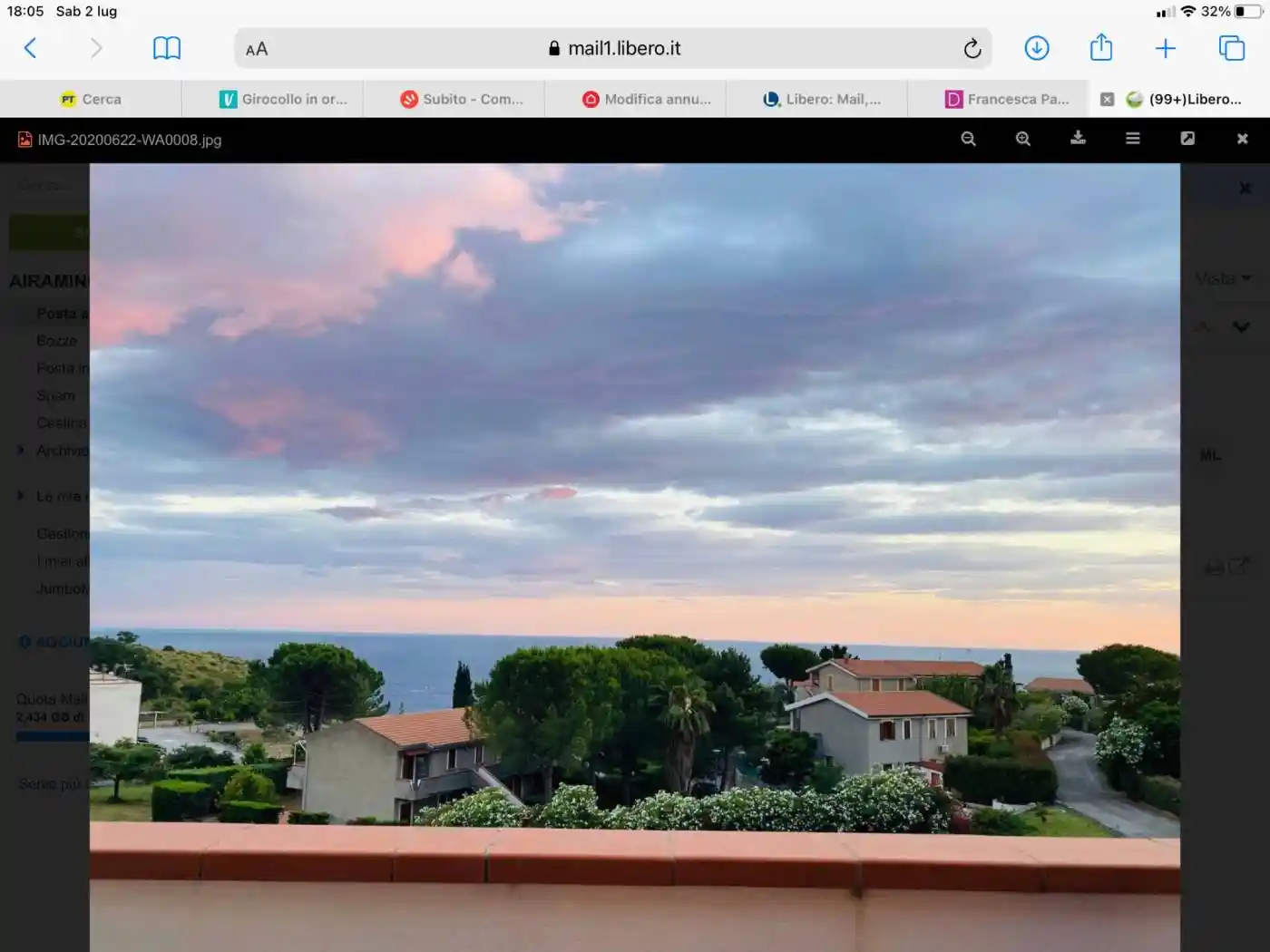1270x952 pixels.
Task: Expand the Archivio folder tree
Action: 21,450
